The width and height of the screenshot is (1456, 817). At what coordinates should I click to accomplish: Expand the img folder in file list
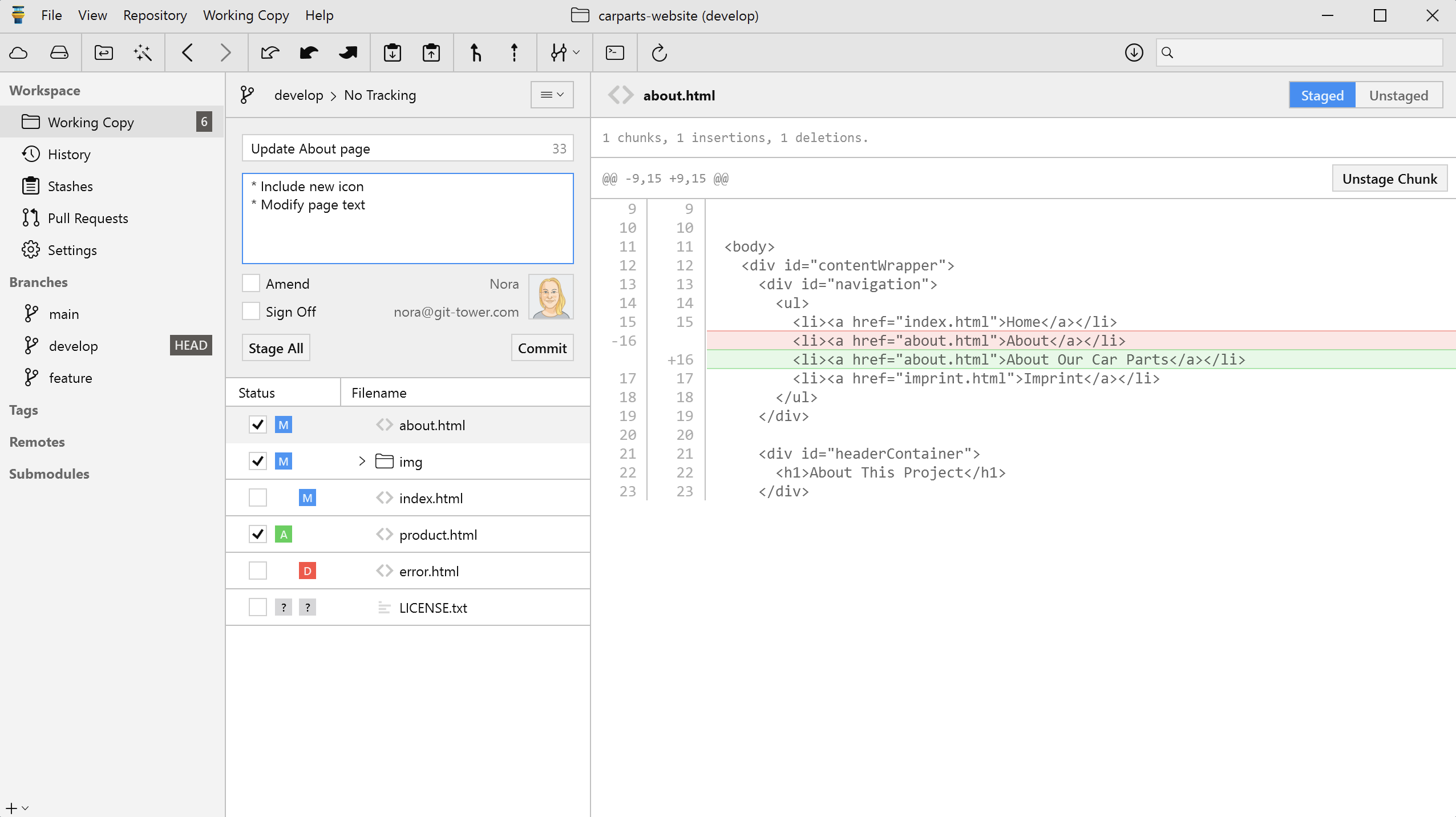click(x=362, y=461)
